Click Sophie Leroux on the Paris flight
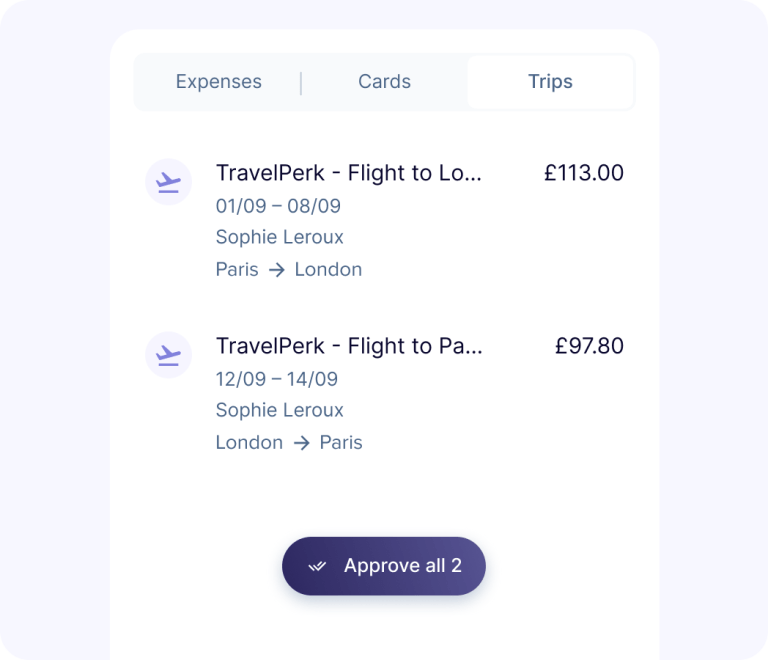The height and width of the screenshot is (660, 768). pos(279,410)
